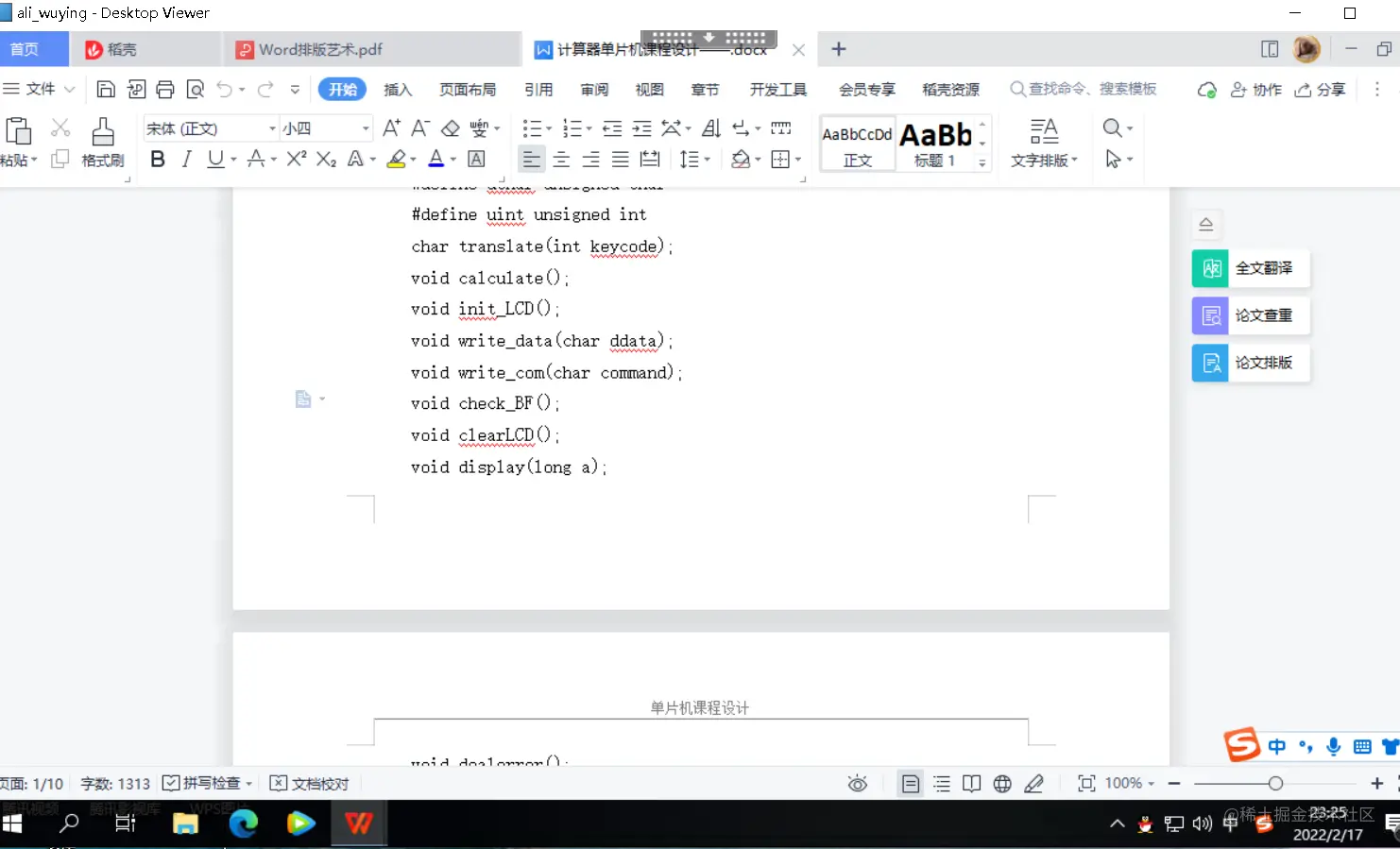Apply the 标题 1 heading style
The height and width of the screenshot is (849, 1400).
(936, 144)
